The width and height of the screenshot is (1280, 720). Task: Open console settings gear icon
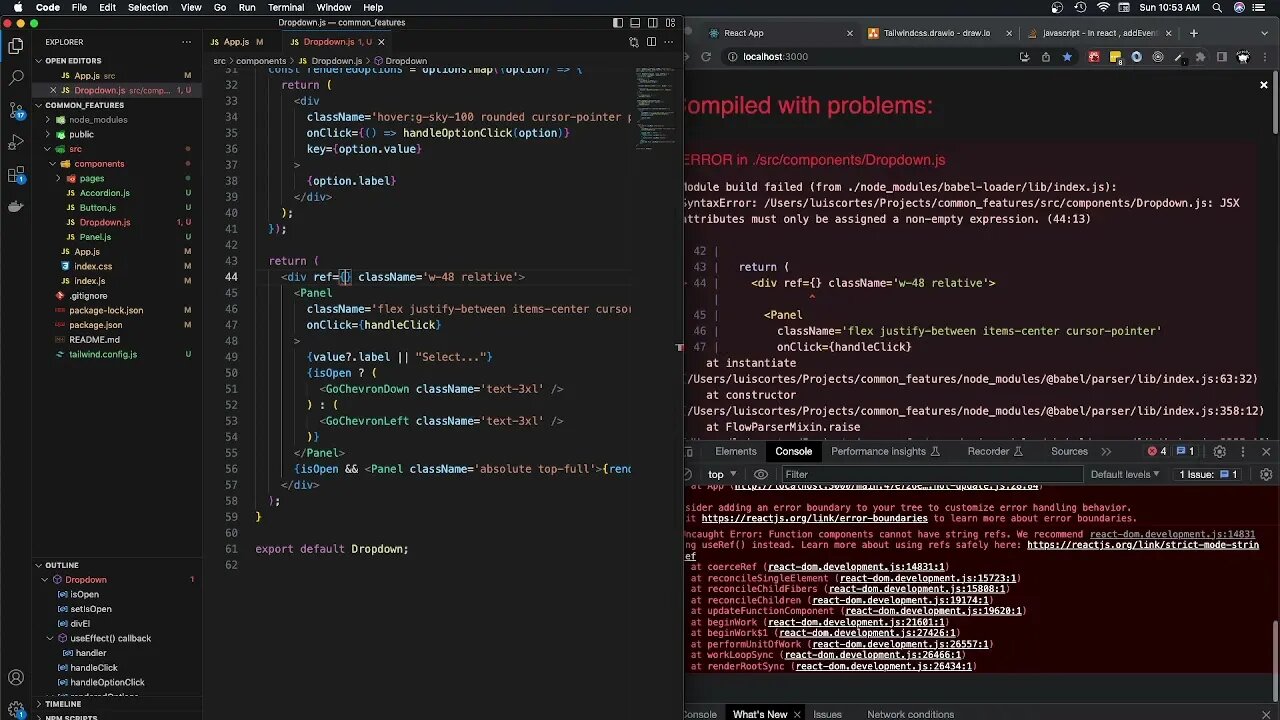click(x=1265, y=474)
